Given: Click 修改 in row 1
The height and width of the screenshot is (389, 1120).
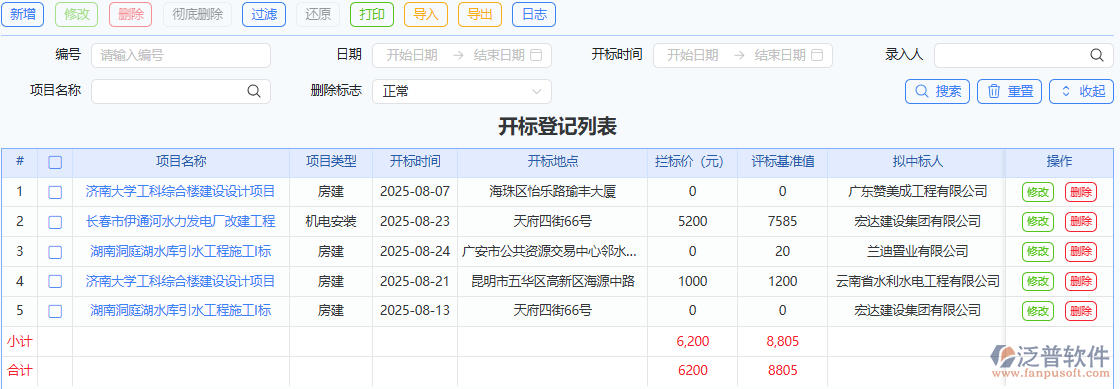Looking at the screenshot, I should (x=1038, y=192).
